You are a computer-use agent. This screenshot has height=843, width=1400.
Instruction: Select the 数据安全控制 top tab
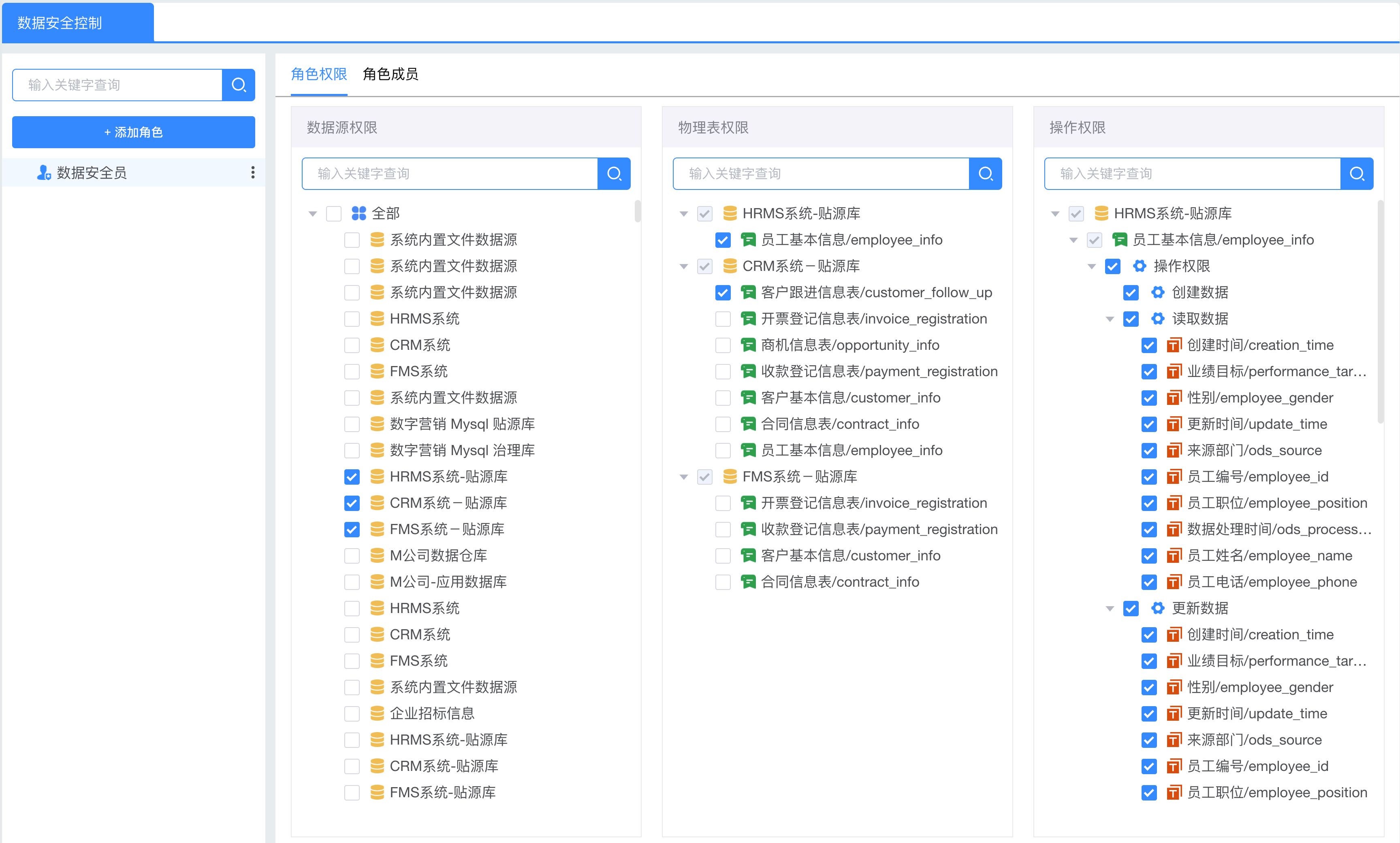pyautogui.click(x=78, y=23)
